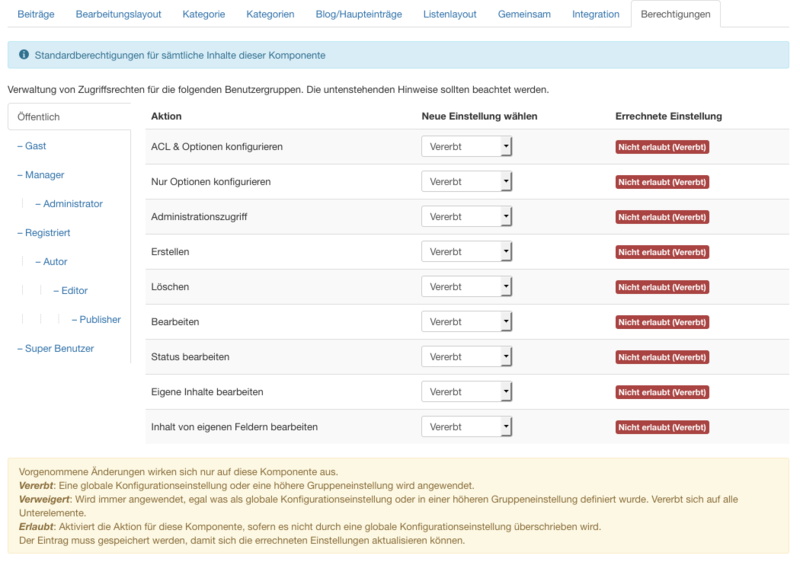Image resolution: width=800 pixels, height=562 pixels.
Task: Click Nicht erlaubt badge for Inhalt von eigenen Feldern
Action: point(662,427)
